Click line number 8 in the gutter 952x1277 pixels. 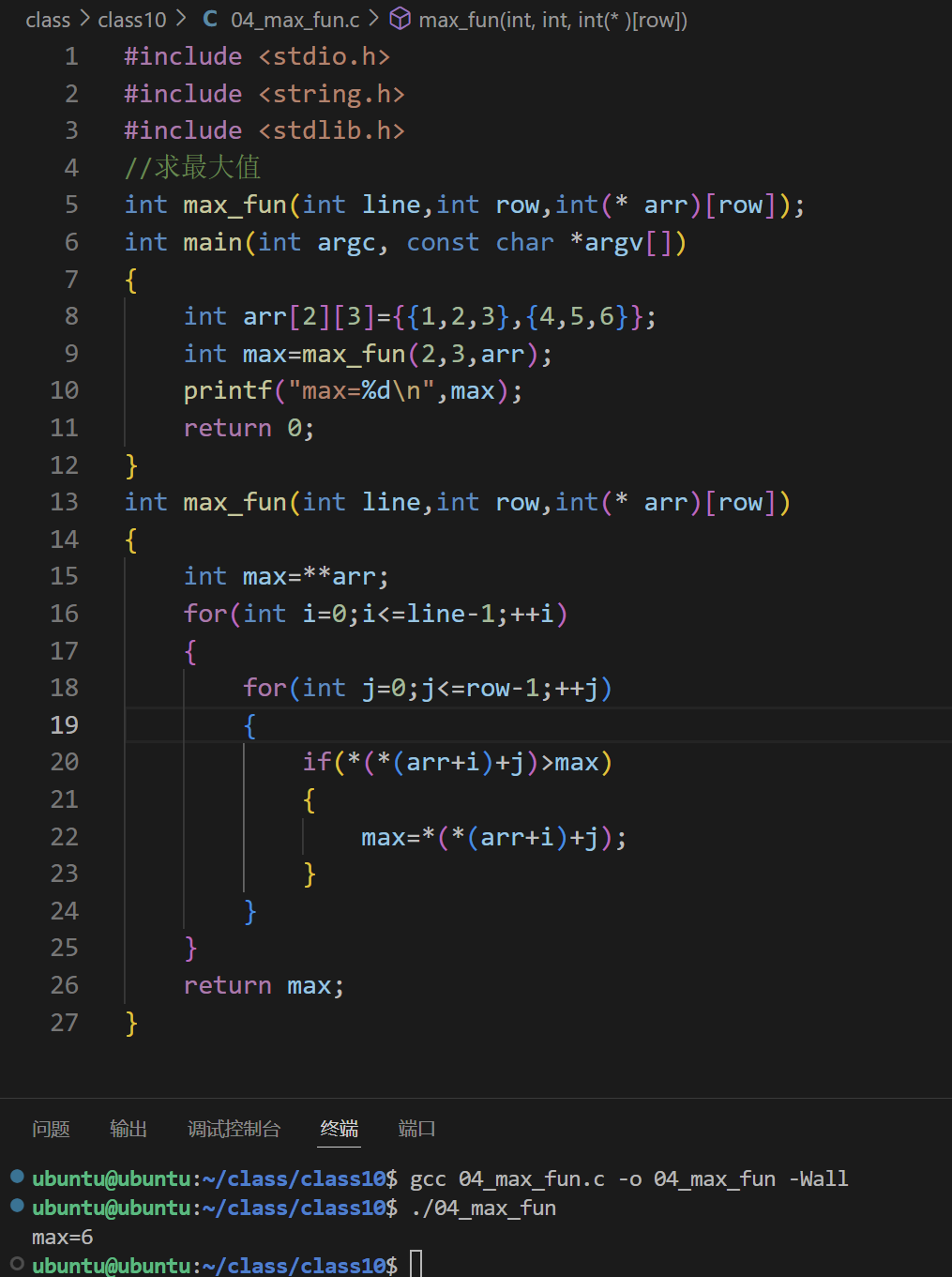point(71,316)
